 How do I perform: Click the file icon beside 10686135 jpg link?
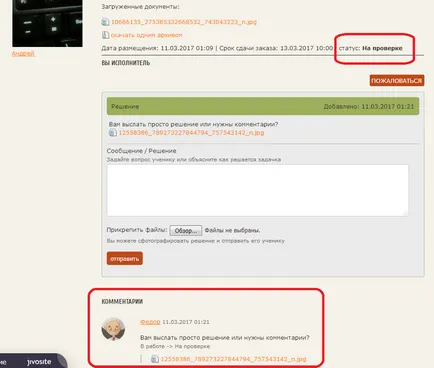coord(105,22)
